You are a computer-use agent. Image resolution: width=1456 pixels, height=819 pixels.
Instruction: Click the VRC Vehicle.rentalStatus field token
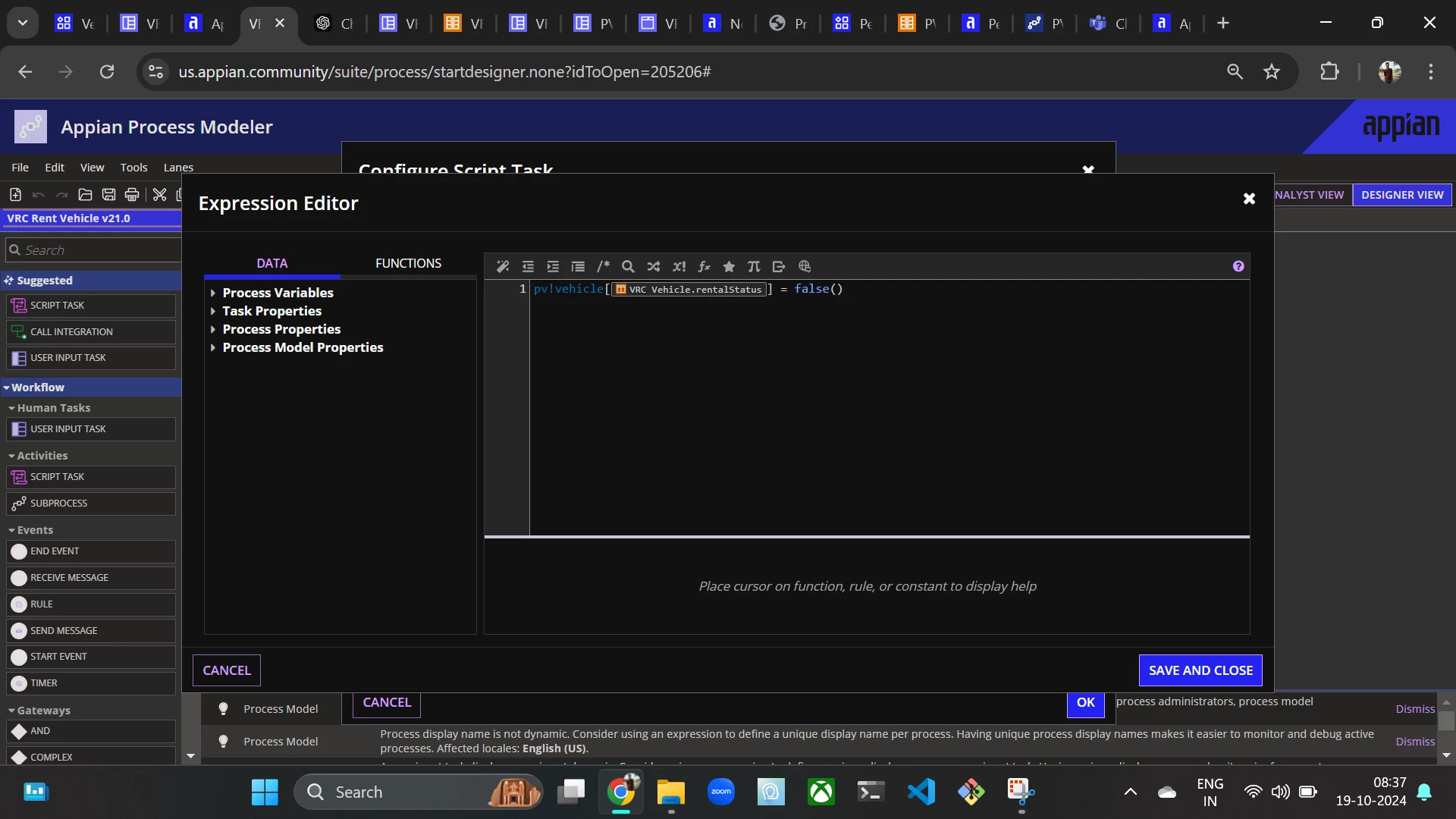[689, 289]
